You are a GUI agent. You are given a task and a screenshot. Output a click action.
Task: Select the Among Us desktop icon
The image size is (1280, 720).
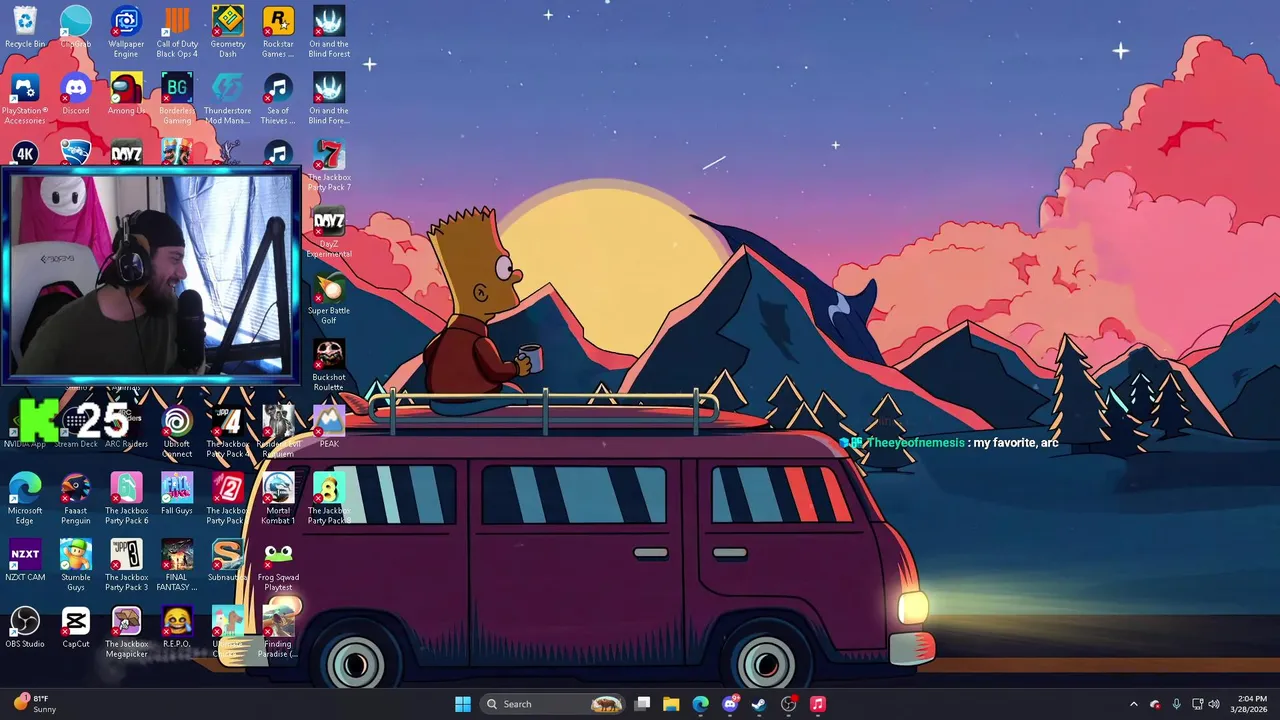coord(126,94)
